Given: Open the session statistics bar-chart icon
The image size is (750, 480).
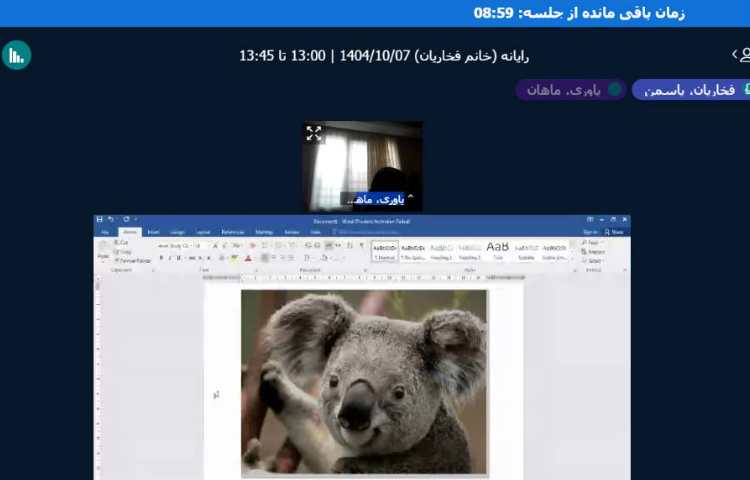Looking at the screenshot, I should point(17,55).
